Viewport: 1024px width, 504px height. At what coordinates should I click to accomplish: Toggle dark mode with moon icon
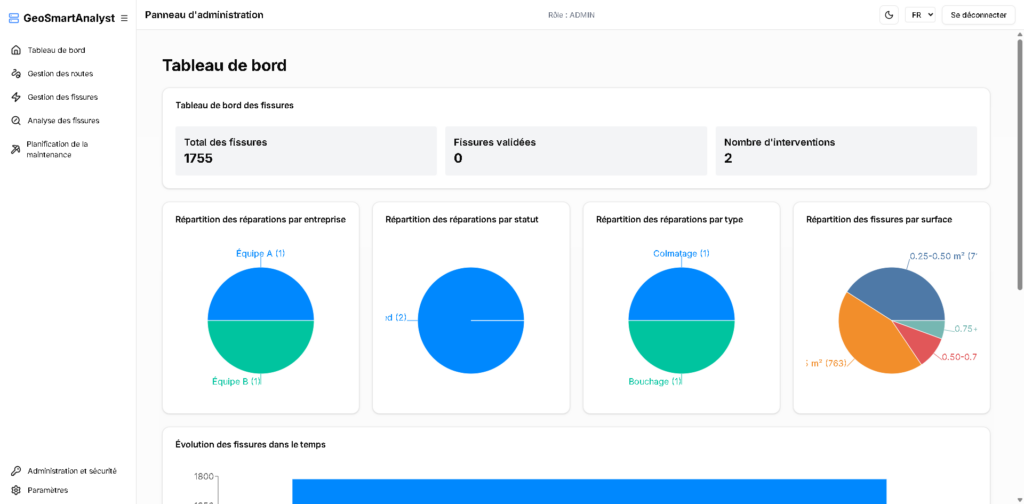889,15
